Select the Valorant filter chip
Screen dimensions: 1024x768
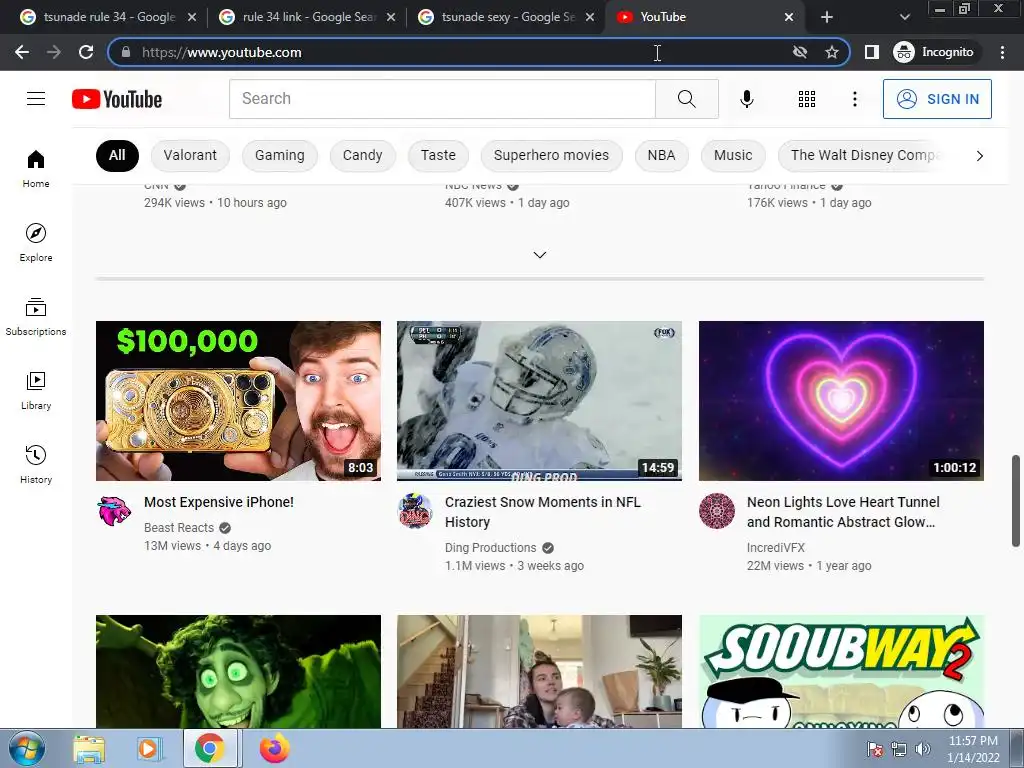(190, 155)
